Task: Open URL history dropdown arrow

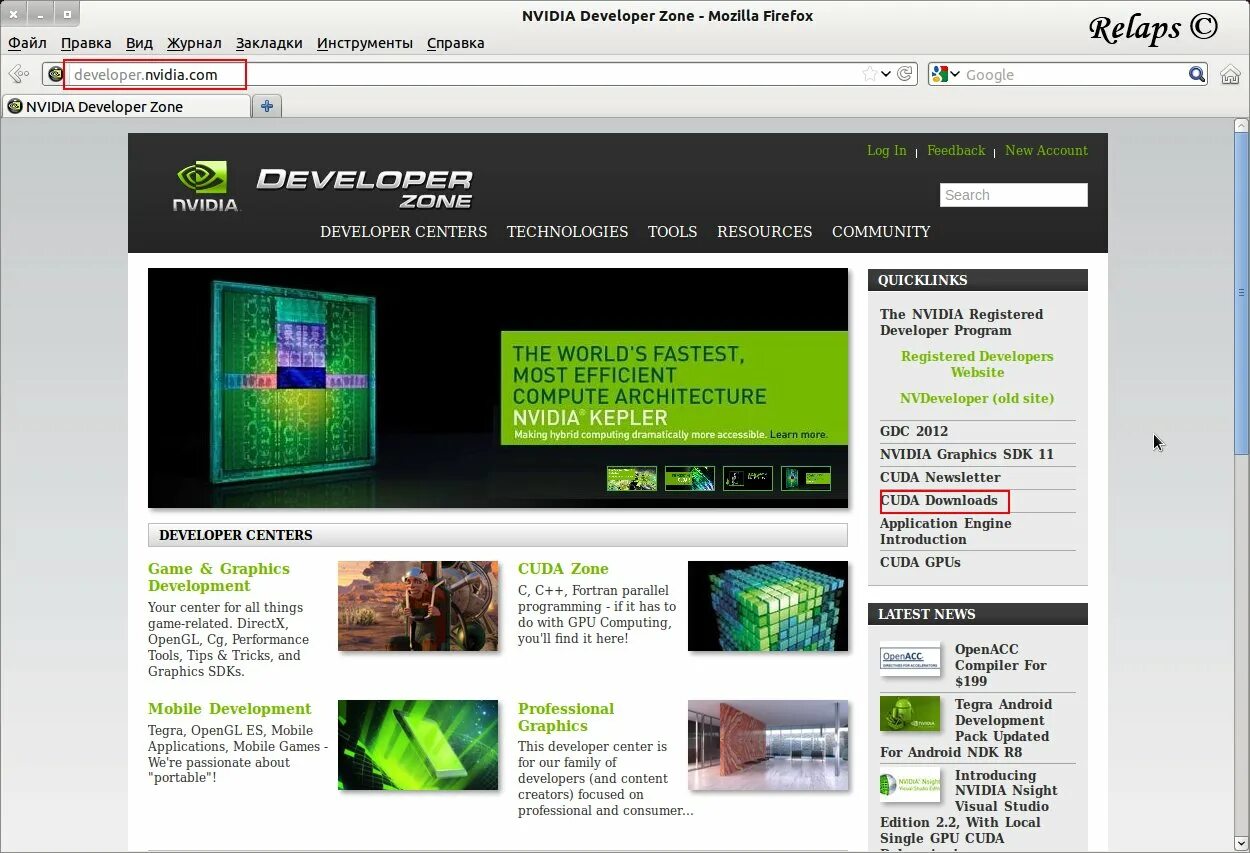Action: pyautogui.click(x=886, y=74)
